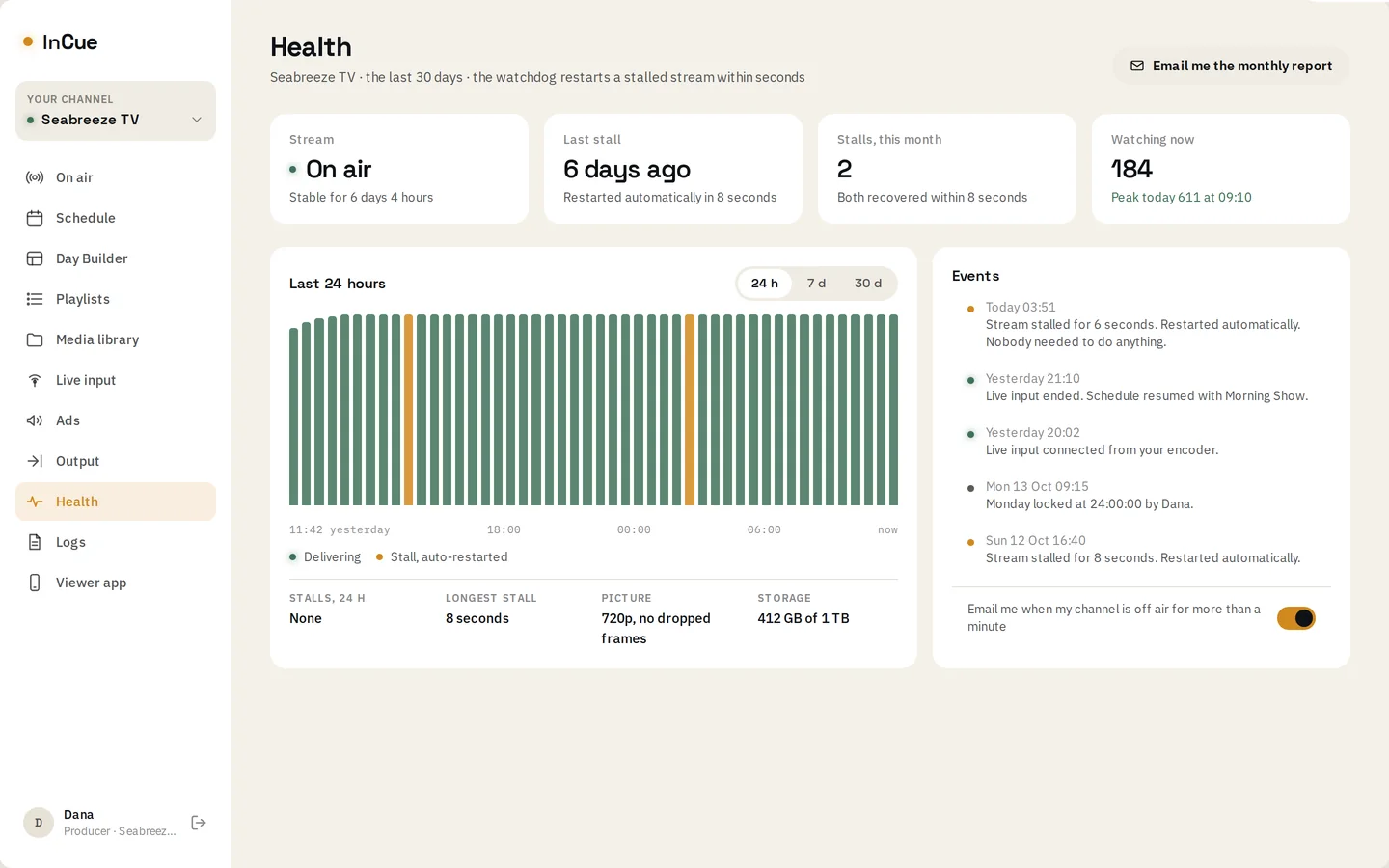Click the Output arrow icon

(35, 461)
